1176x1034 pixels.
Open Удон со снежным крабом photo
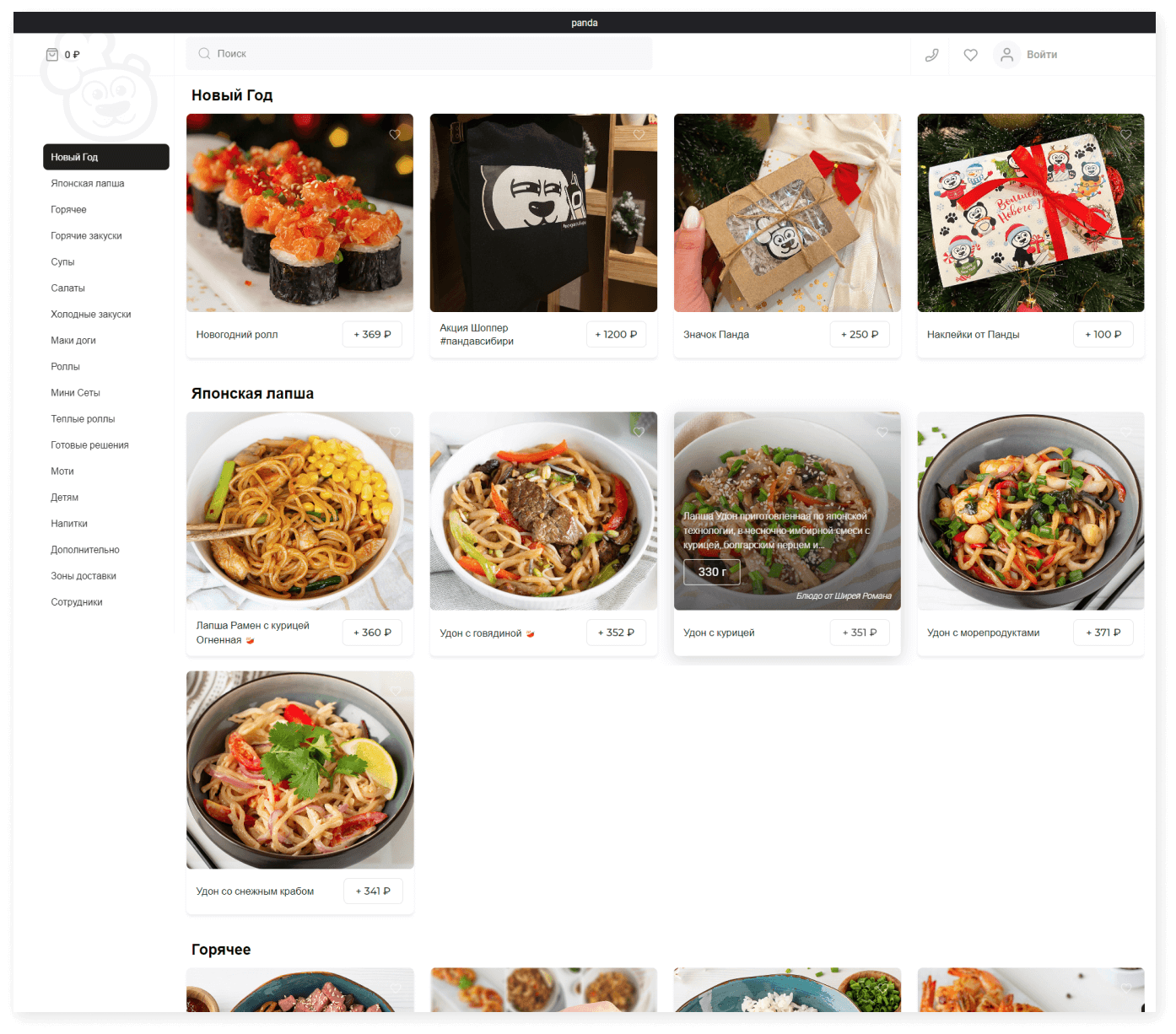pyautogui.click(x=299, y=769)
